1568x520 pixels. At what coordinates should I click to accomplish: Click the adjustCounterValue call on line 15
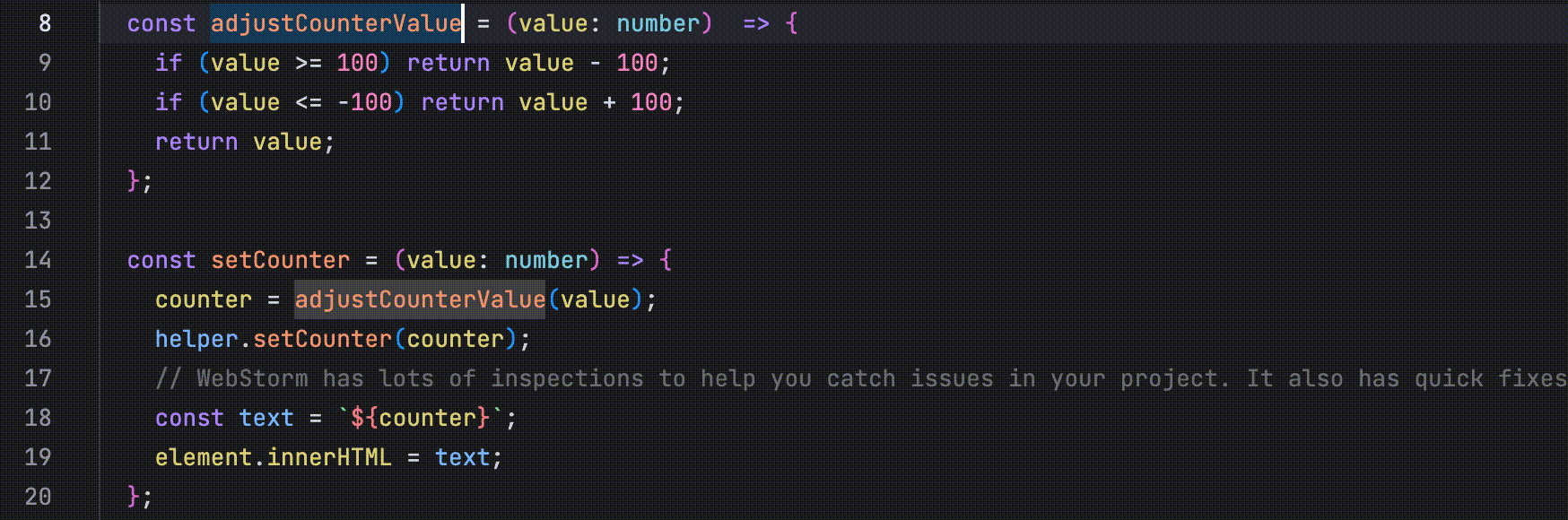tap(420, 299)
